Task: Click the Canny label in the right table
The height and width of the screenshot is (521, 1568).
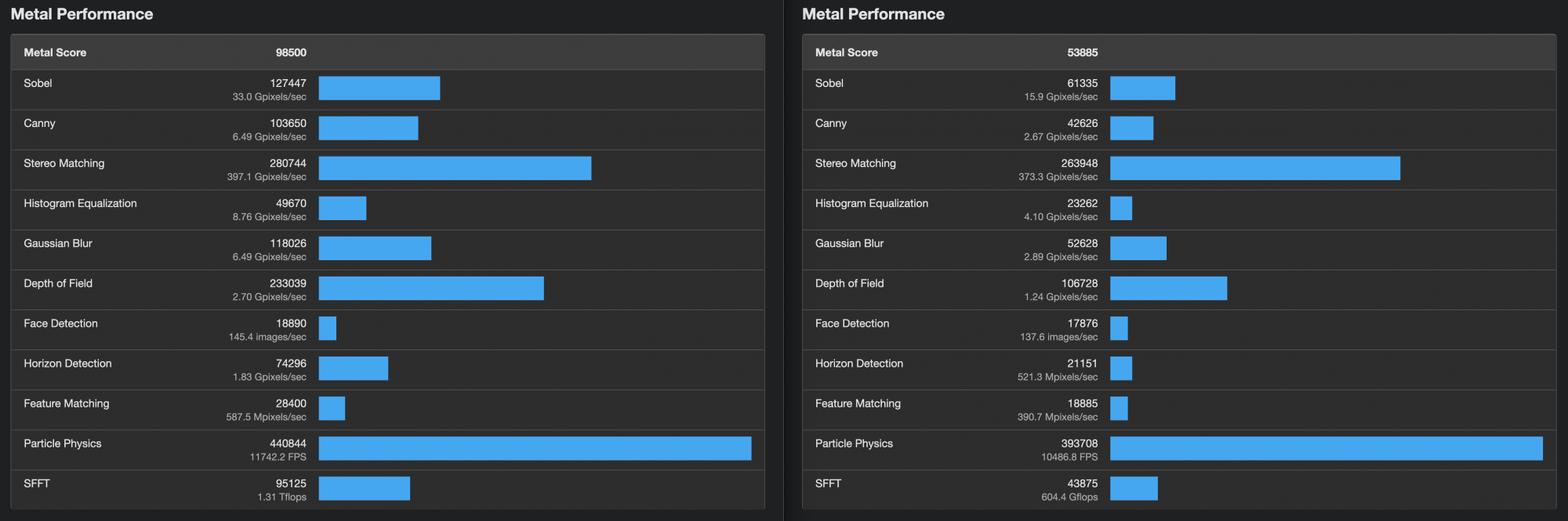Action: pyautogui.click(x=830, y=123)
